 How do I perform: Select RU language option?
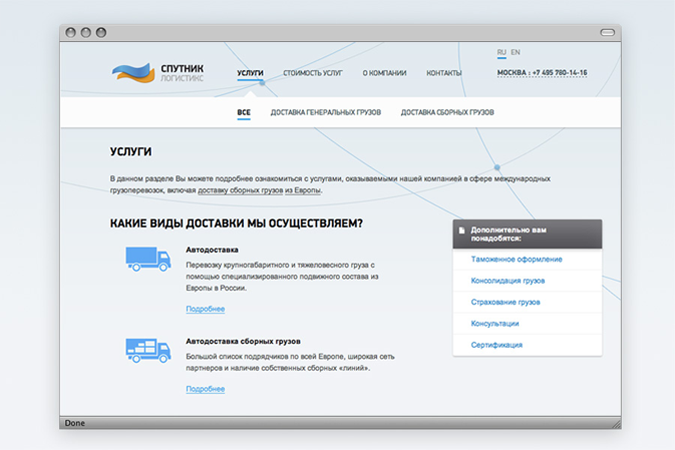pos(502,52)
